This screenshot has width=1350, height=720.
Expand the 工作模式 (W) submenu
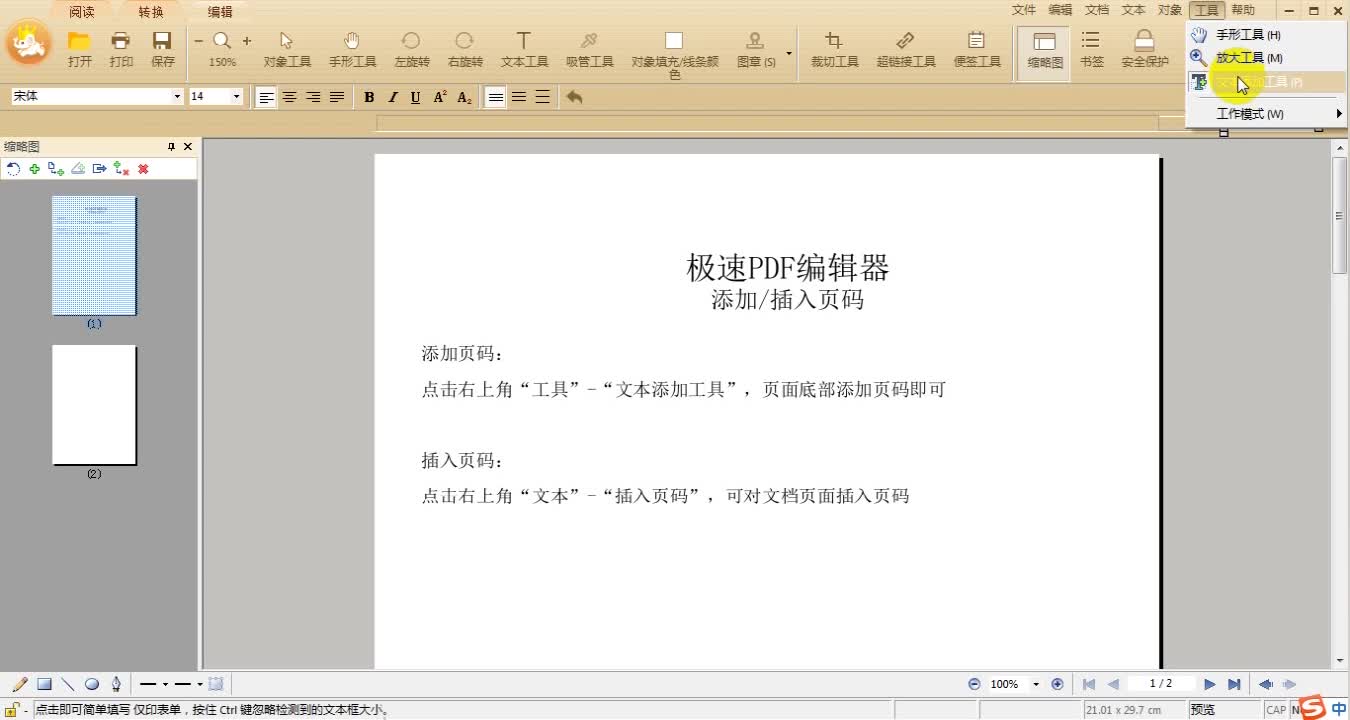pos(1265,114)
